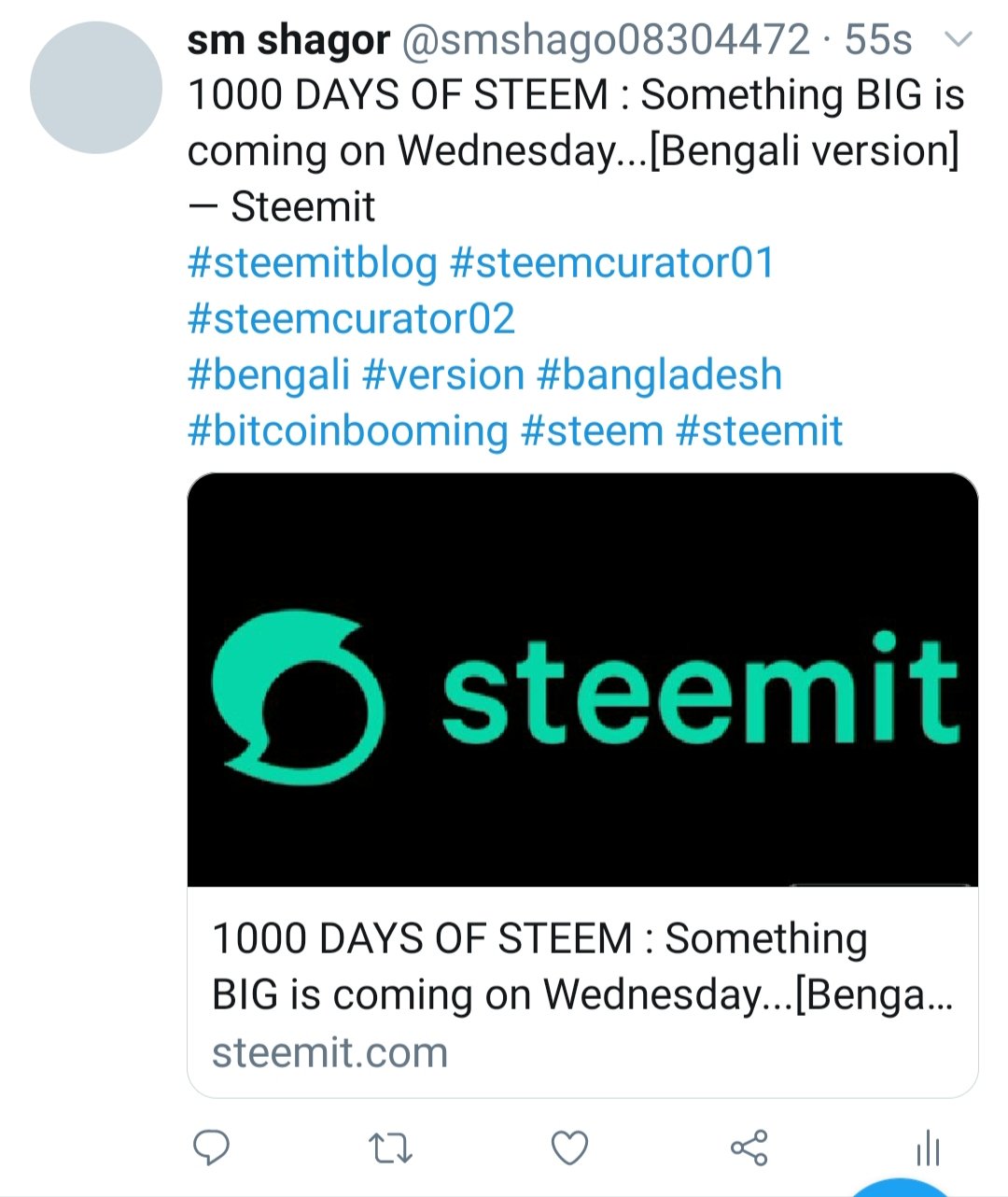View tweet analytics bar chart icon
The image size is (1008, 1197).
point(928,1148)
